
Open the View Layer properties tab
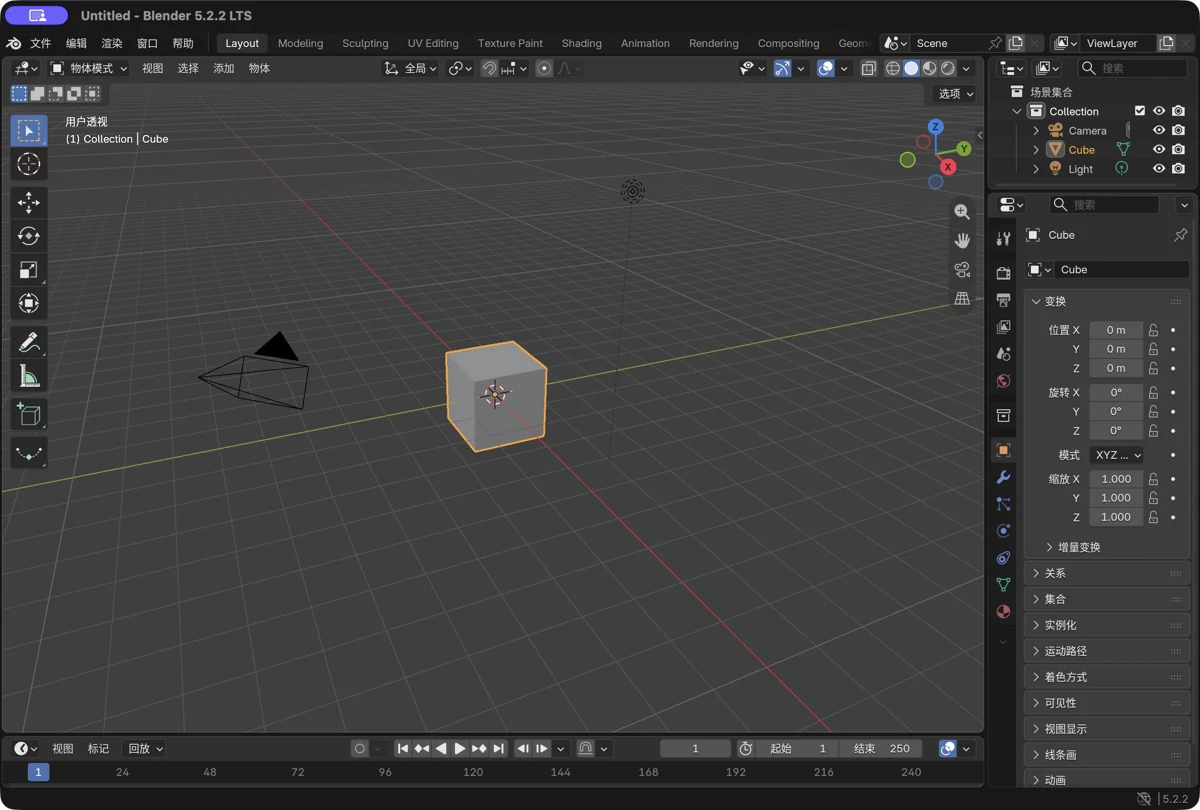click(1004, 327)
